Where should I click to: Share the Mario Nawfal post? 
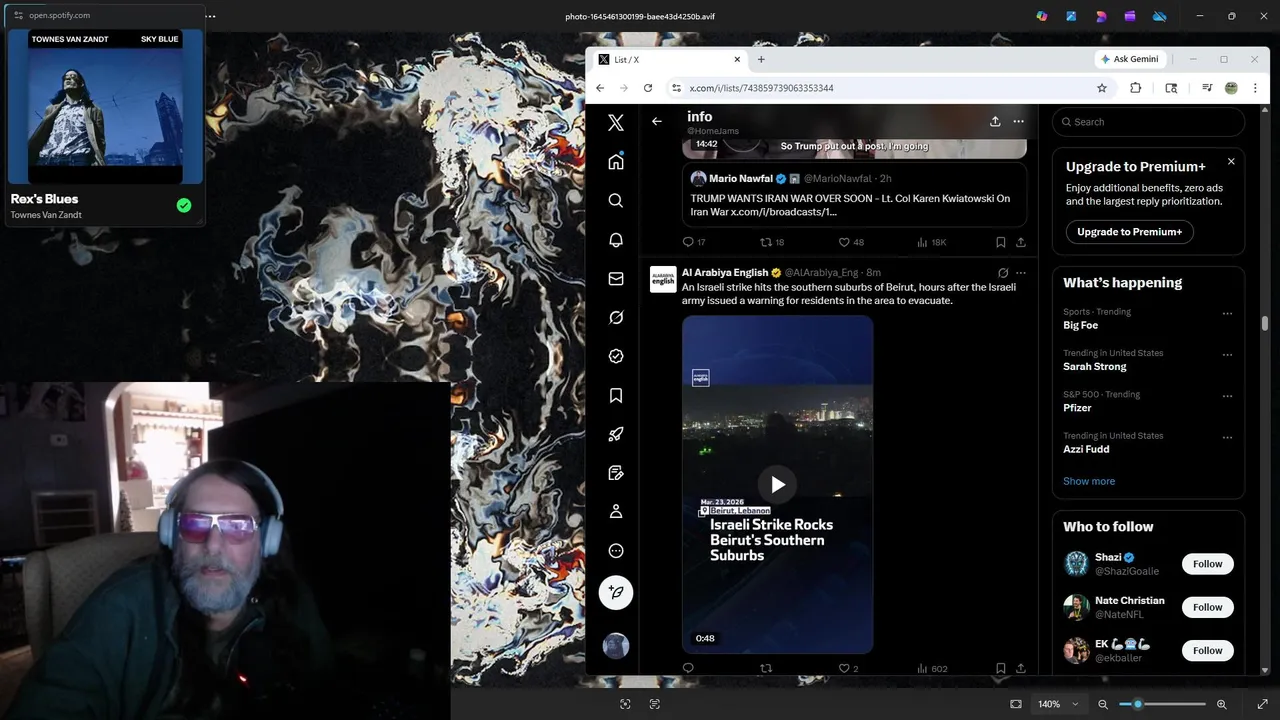[1020, 242]
